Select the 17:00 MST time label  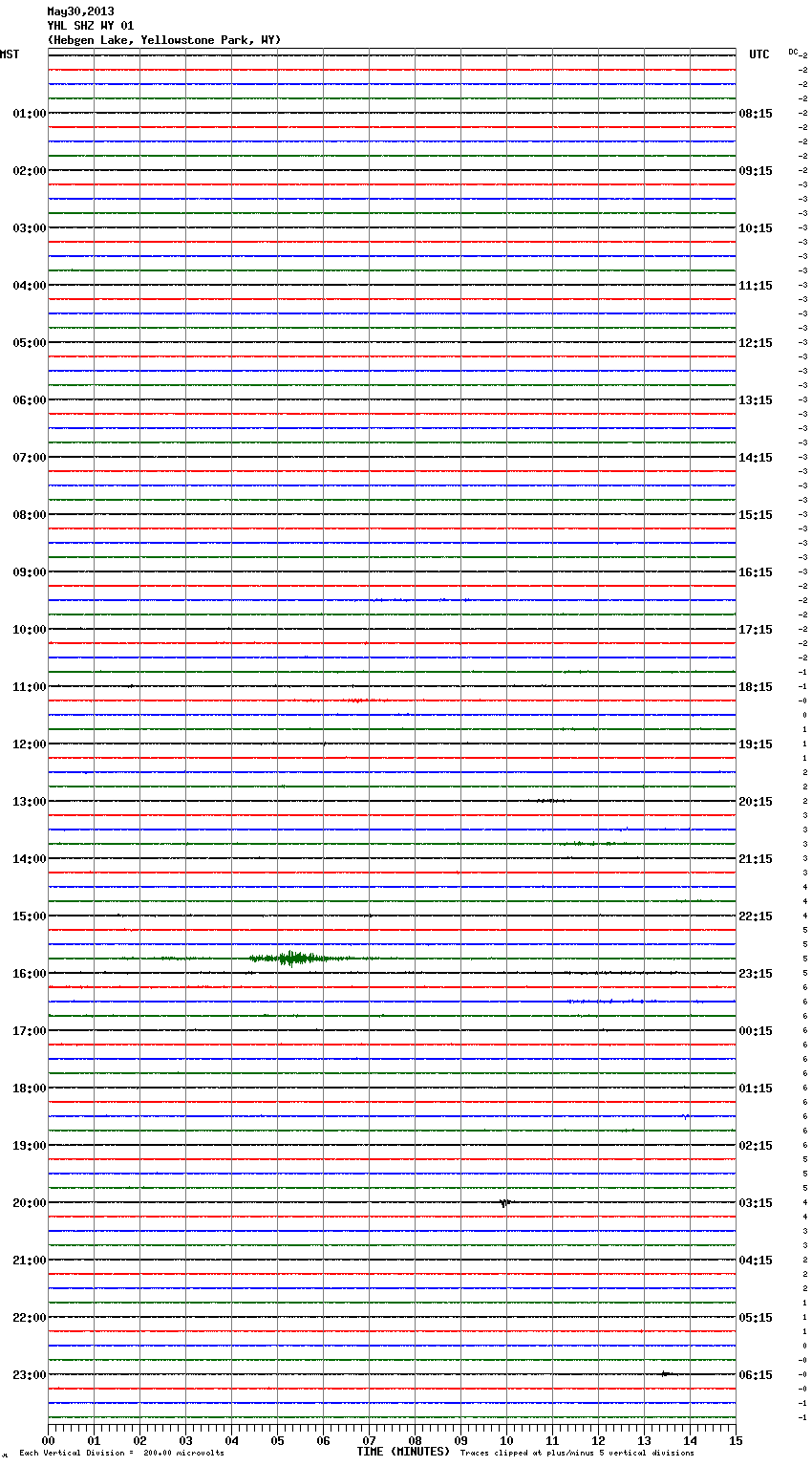30,1031
